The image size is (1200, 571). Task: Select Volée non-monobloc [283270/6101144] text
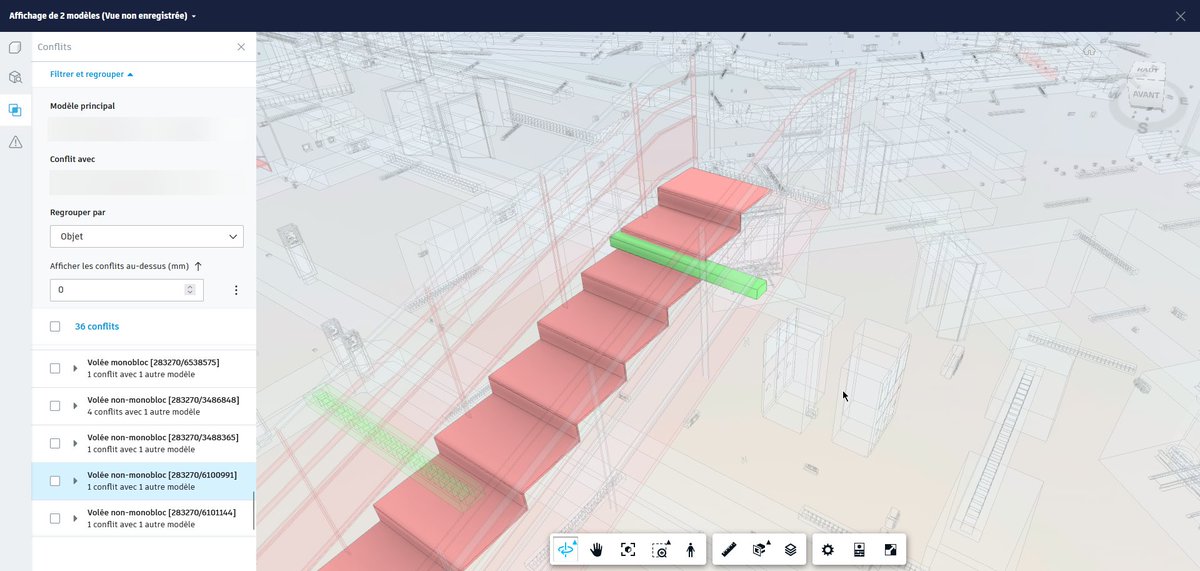tap(162, 513)
